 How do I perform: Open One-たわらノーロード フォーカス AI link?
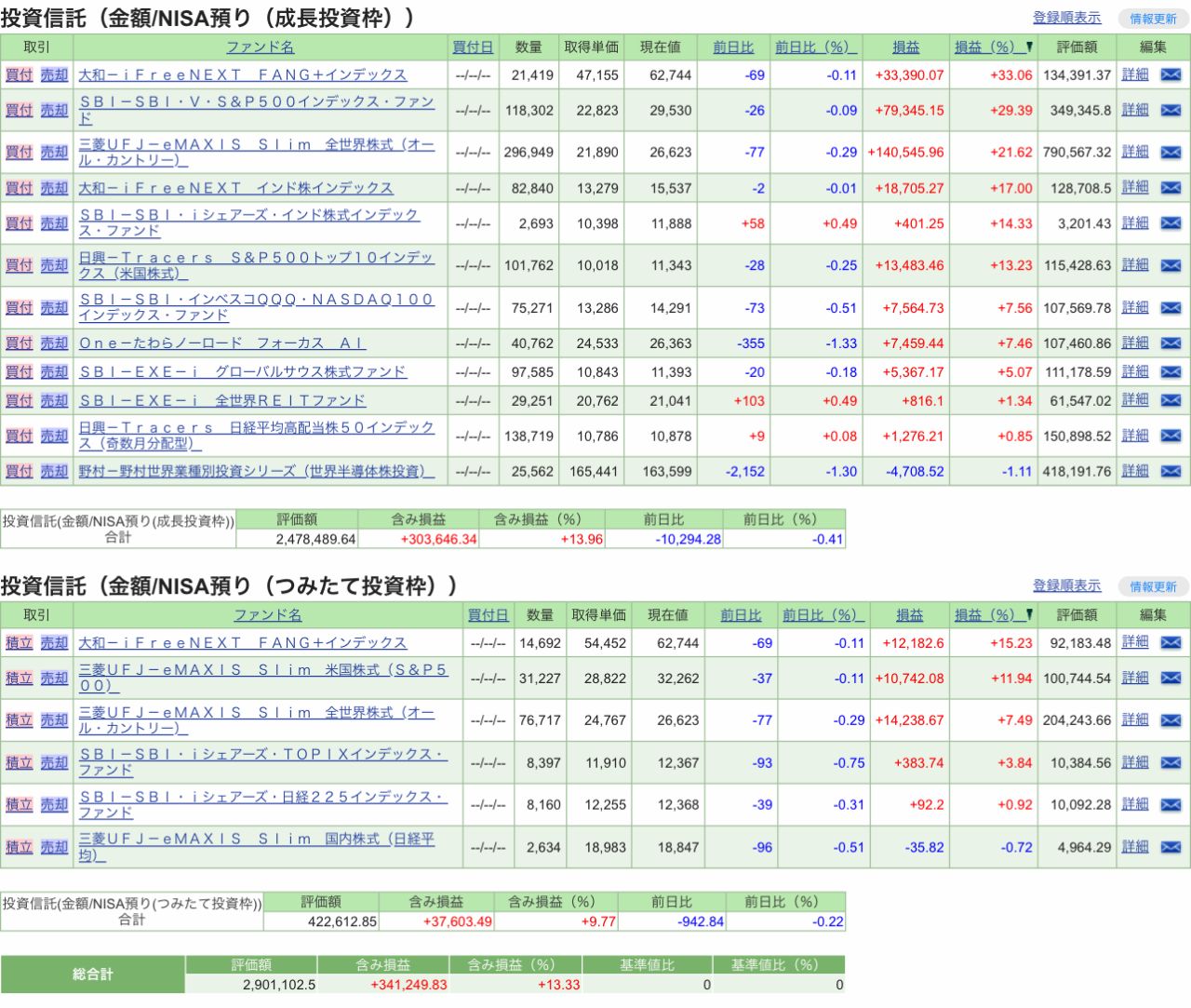[222, 343]
